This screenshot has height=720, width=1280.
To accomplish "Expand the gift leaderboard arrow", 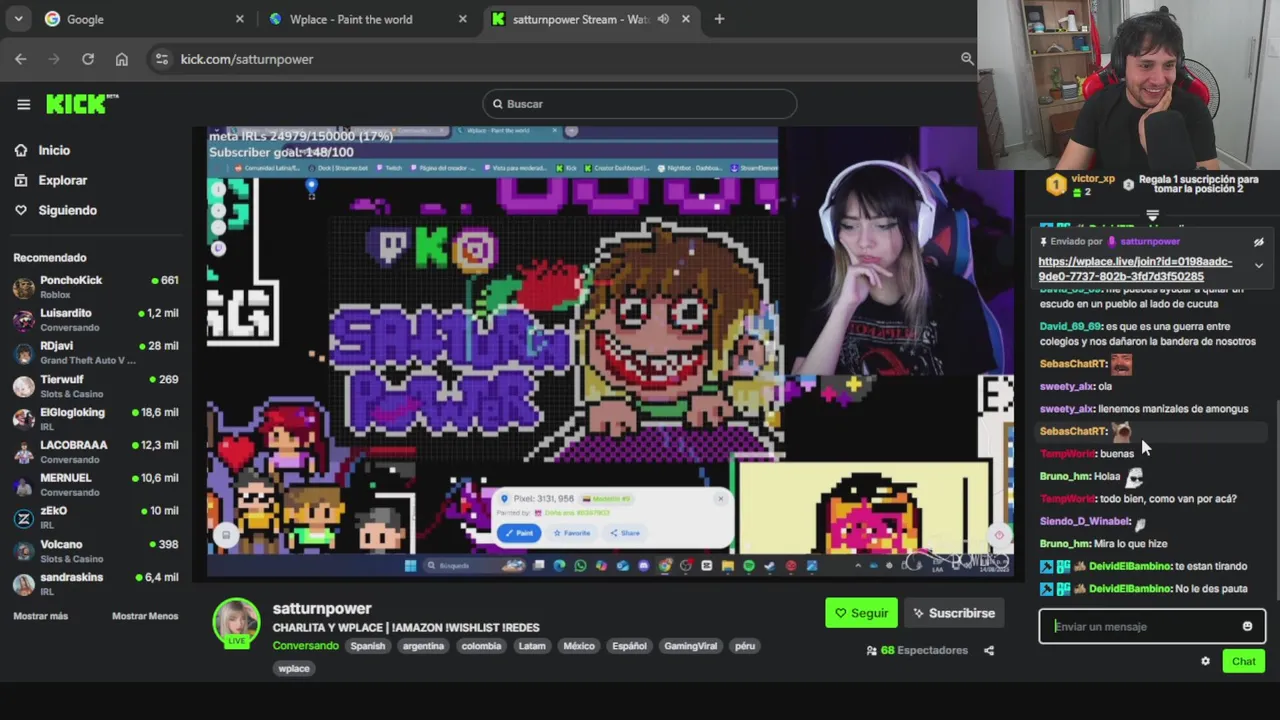I will (1152, 216).
